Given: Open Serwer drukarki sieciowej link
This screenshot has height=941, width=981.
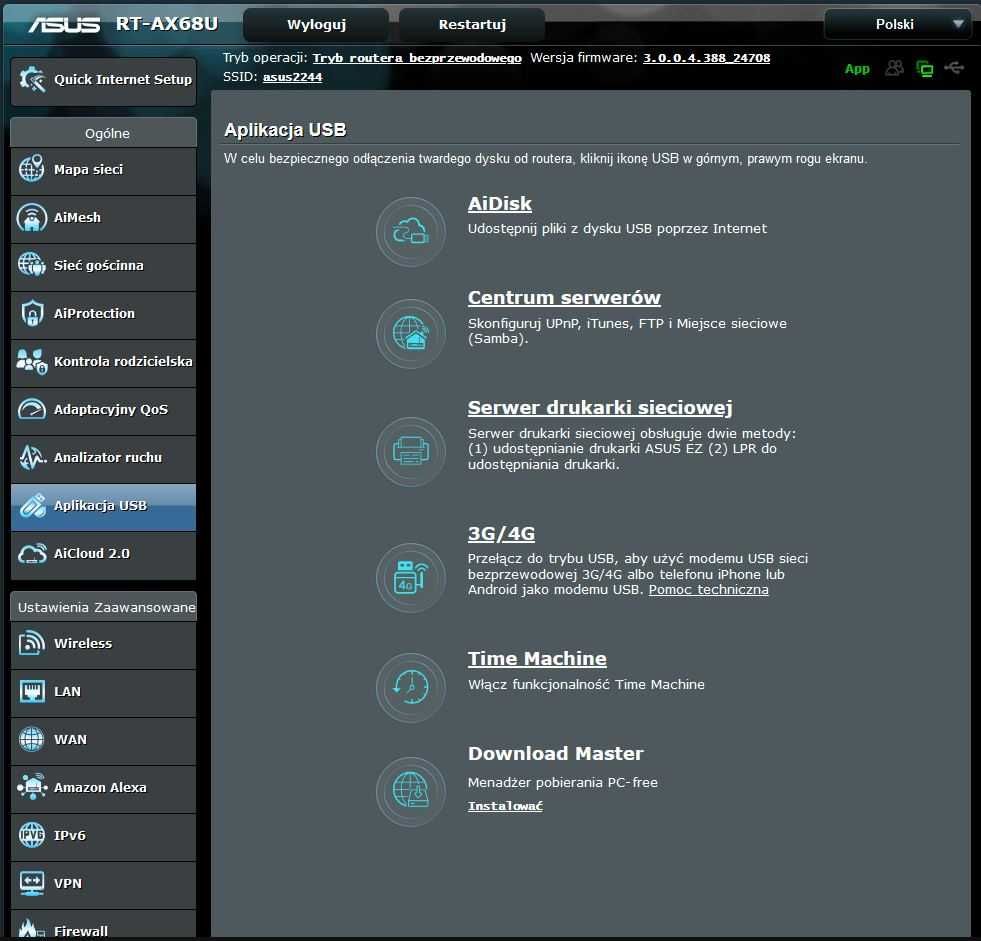Looking at the screenshot, I should [600, 407].
